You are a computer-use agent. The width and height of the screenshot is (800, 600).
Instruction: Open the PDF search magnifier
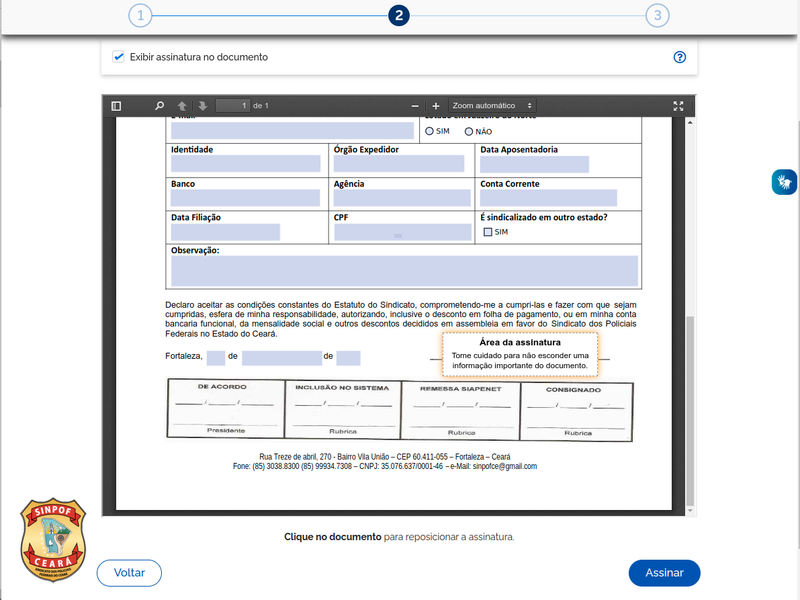[159, 106]
